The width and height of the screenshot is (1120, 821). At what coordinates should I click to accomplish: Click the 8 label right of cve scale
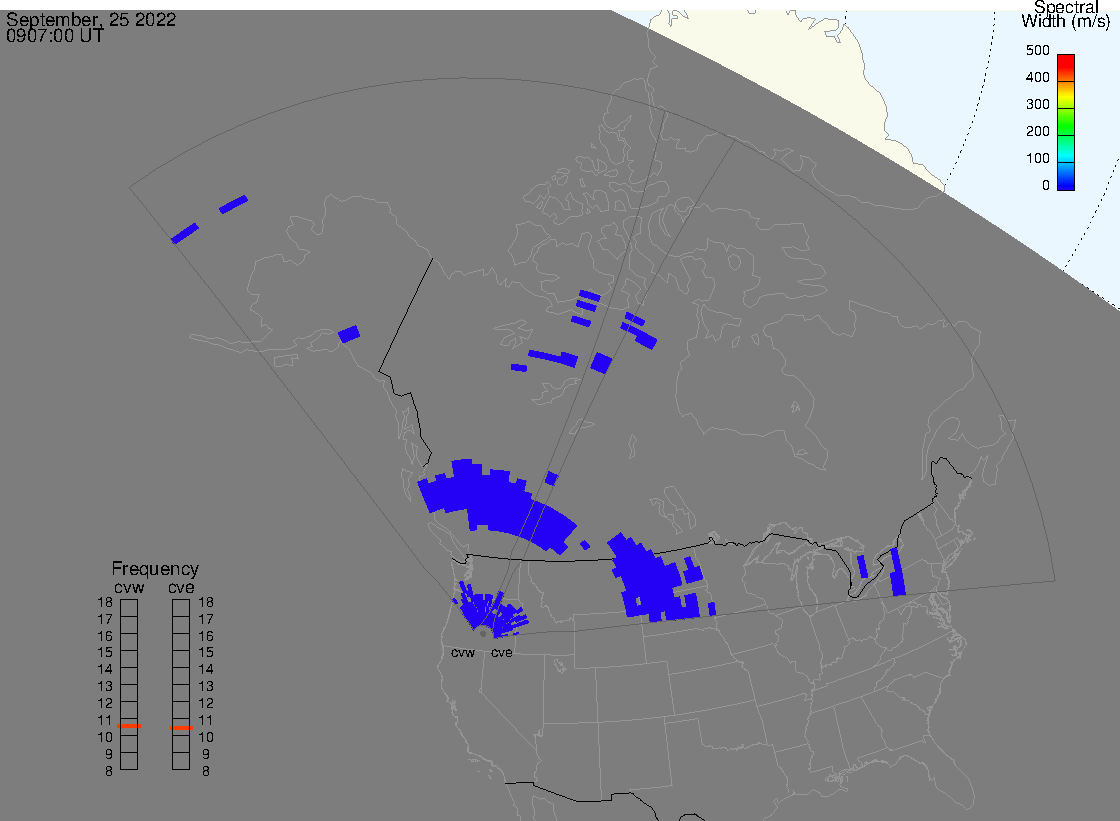pyautogui.click(x=206, y=771)
